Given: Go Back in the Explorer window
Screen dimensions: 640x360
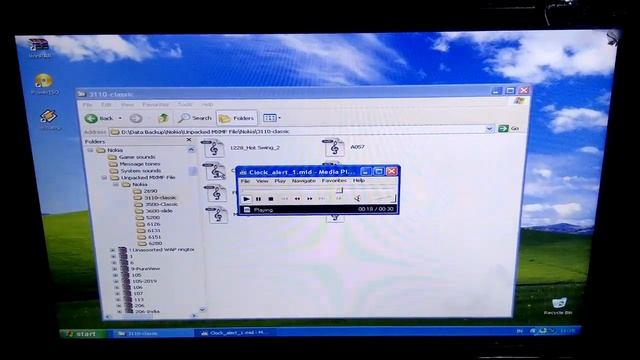Looking at the screenshot, I should tap(99, 118).
